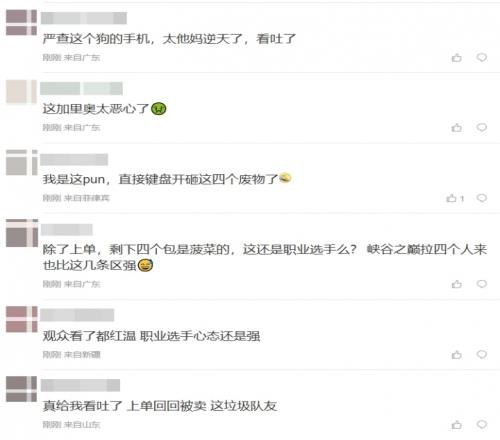The width and height of the screenshot is (500, 440).
Task: Like the 观众看了都红温 comment
Action: (x=457, y=355)
